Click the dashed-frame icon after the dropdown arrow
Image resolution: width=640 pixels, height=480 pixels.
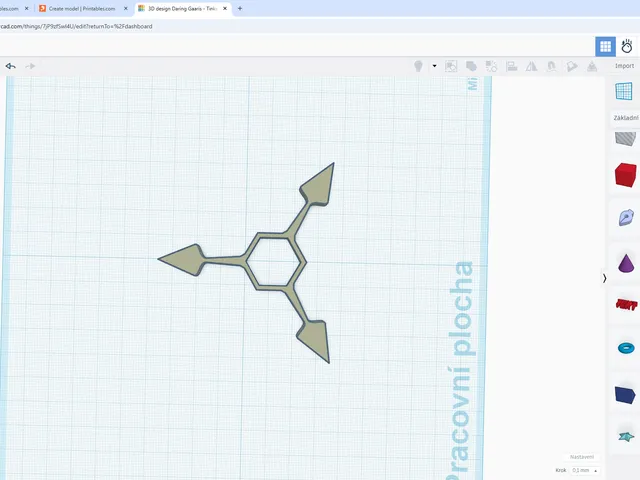[451, 66]
